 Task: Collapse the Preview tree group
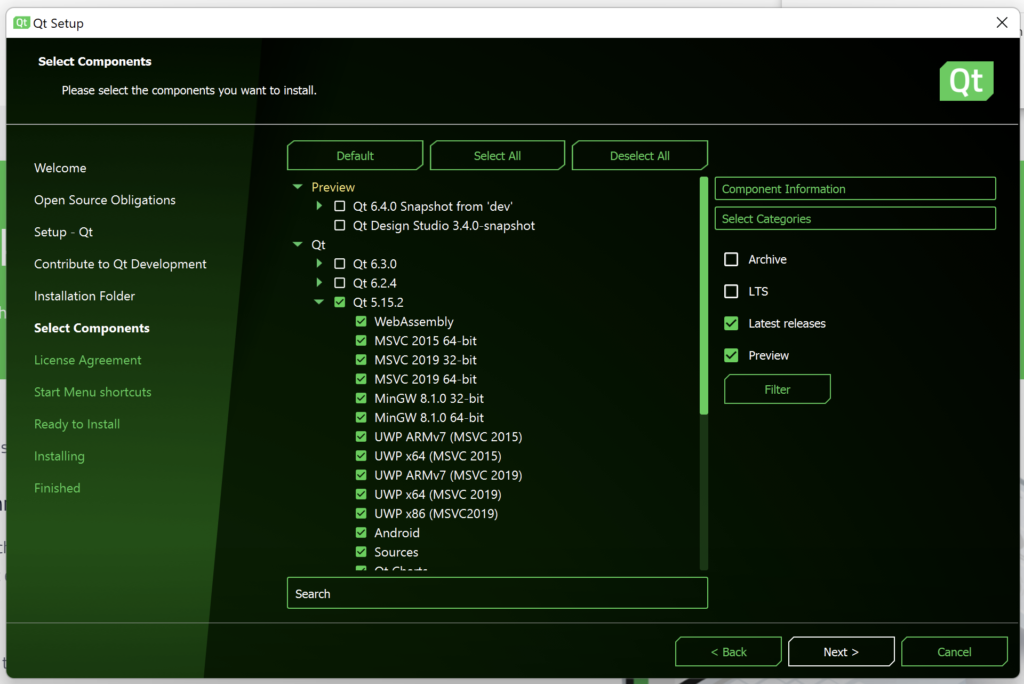pos(298,187)
